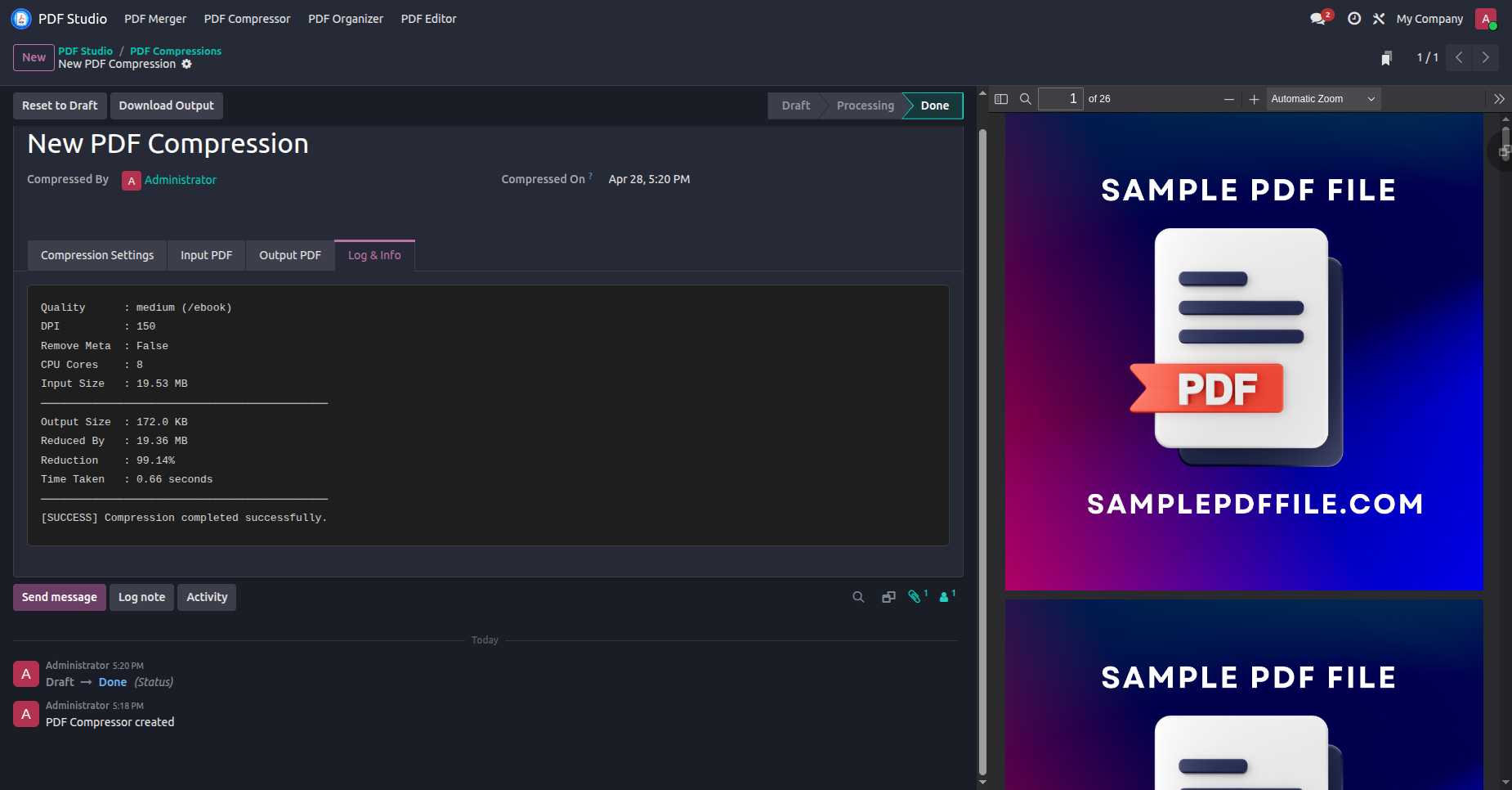Screen dimensions: 1512x790
Task: Open the Automatic Zoom dropdown
Action: (1323, 99)
